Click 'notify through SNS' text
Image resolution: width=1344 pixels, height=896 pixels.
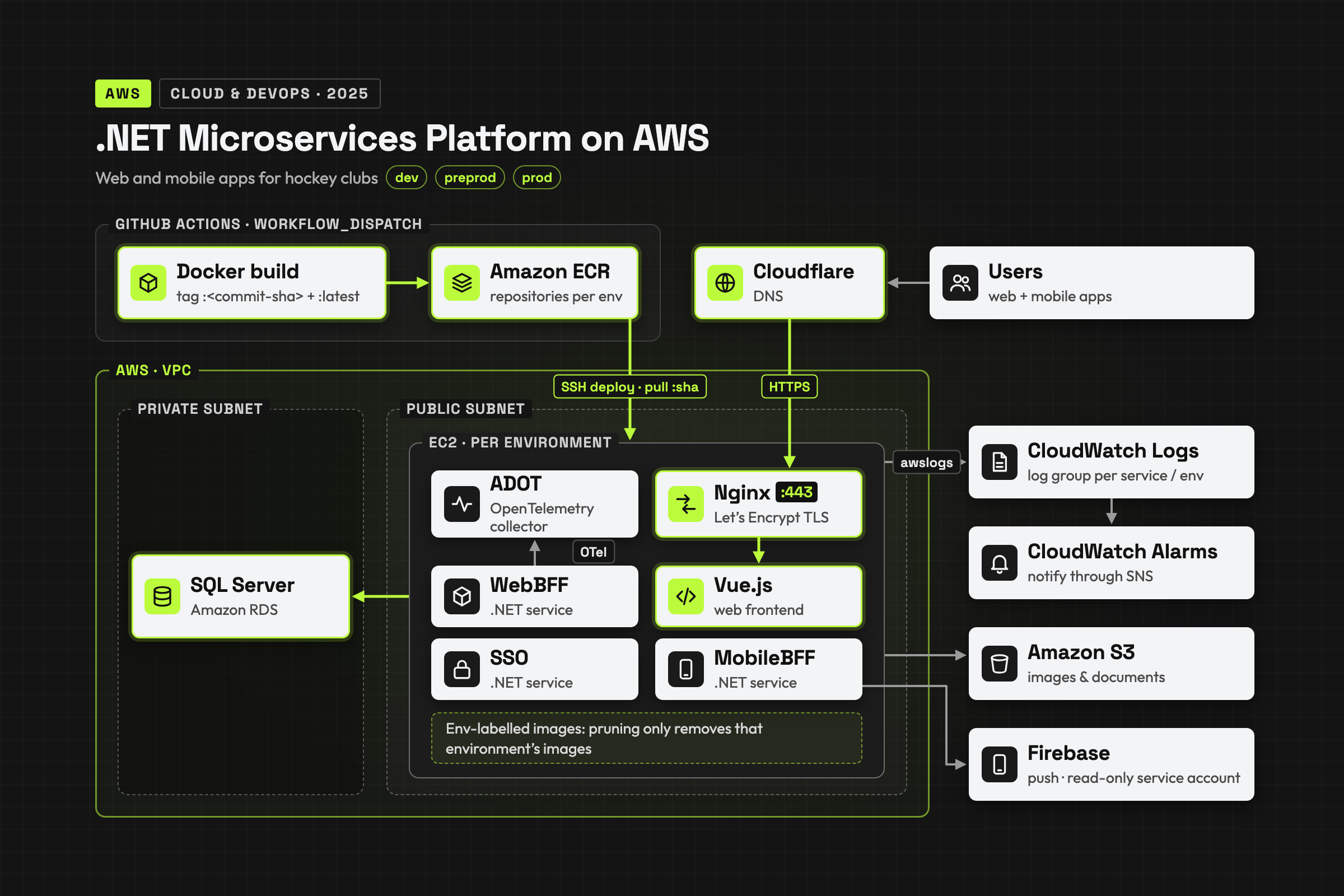click(x=1090, y=577)
